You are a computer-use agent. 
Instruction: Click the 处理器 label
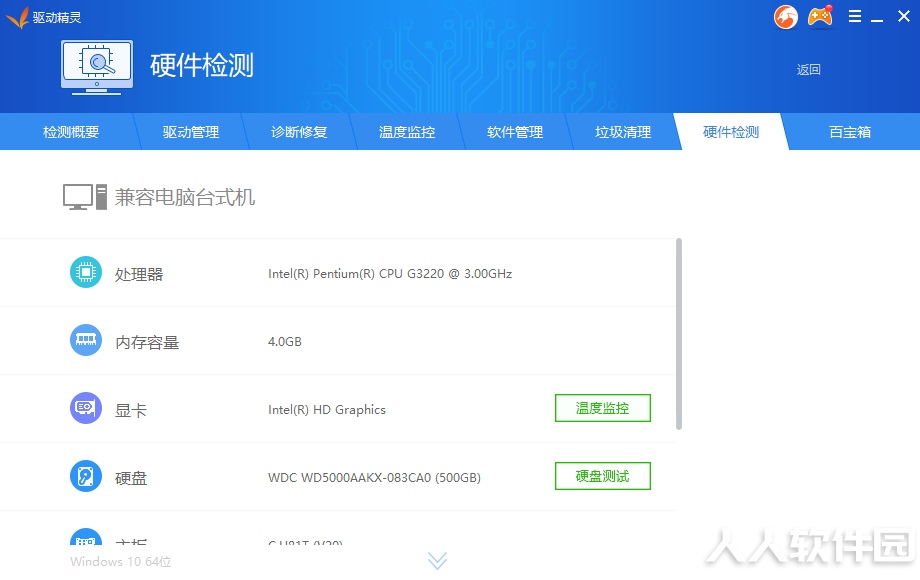[138, 274]
